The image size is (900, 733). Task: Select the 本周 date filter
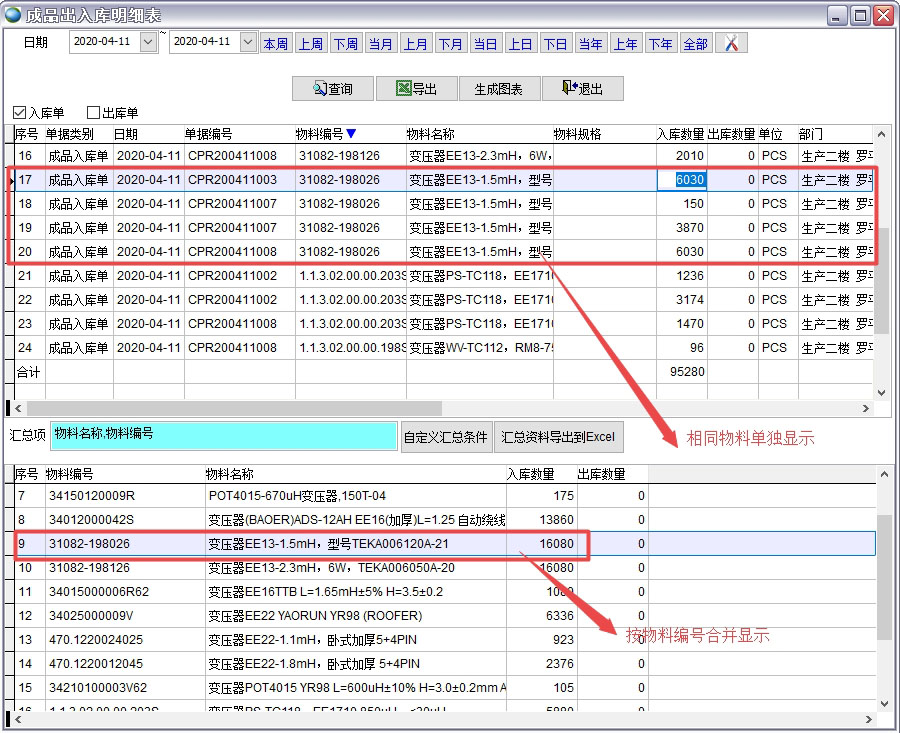(x=276, y=43)
